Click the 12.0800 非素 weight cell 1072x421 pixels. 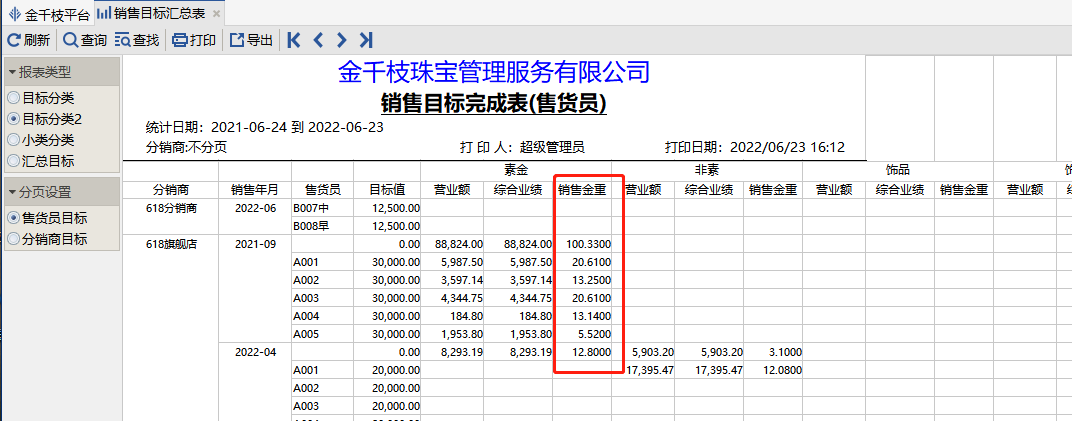[x=773, y=370]
